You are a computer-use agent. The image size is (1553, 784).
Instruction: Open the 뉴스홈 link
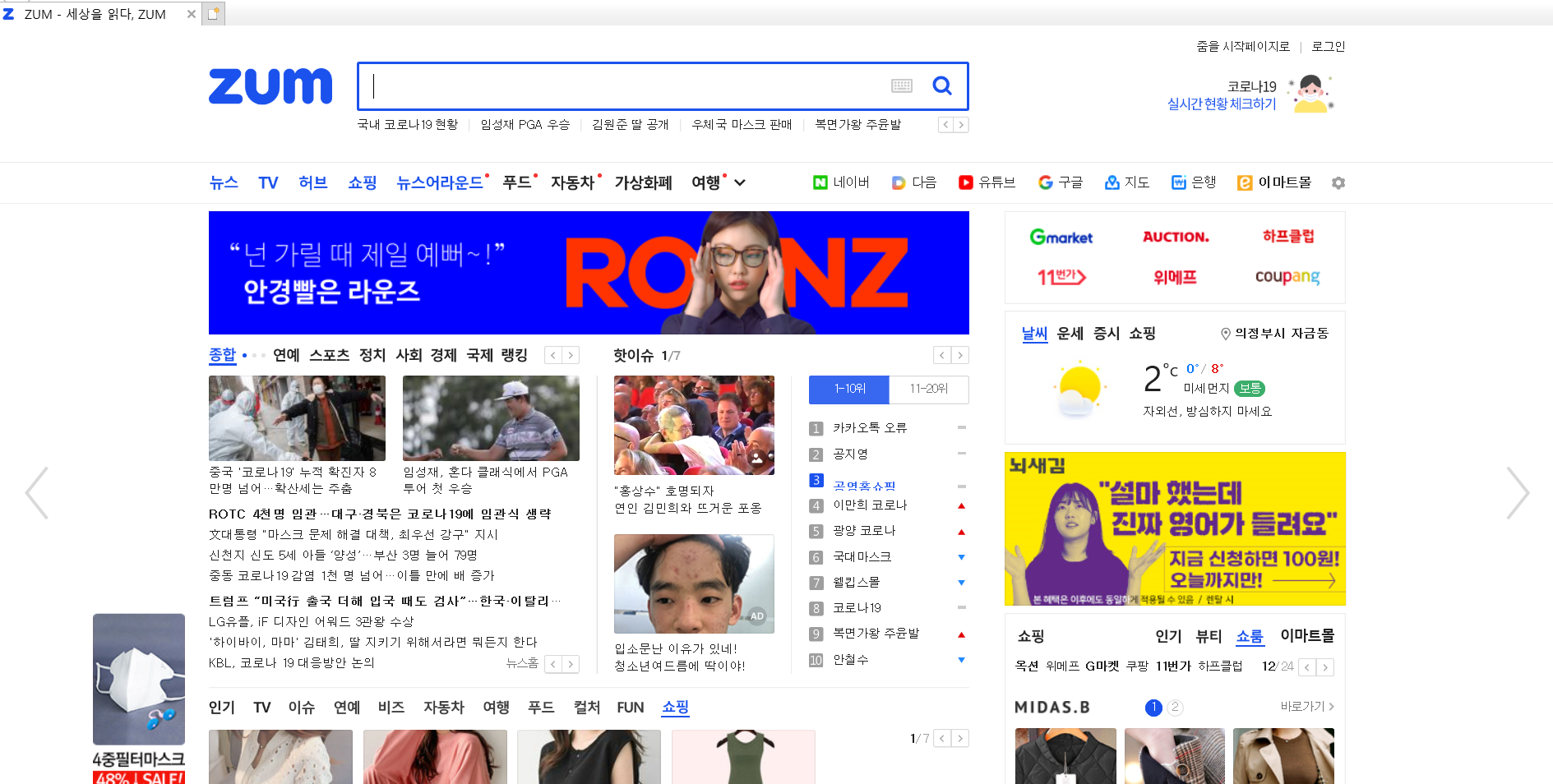[522, 663]
